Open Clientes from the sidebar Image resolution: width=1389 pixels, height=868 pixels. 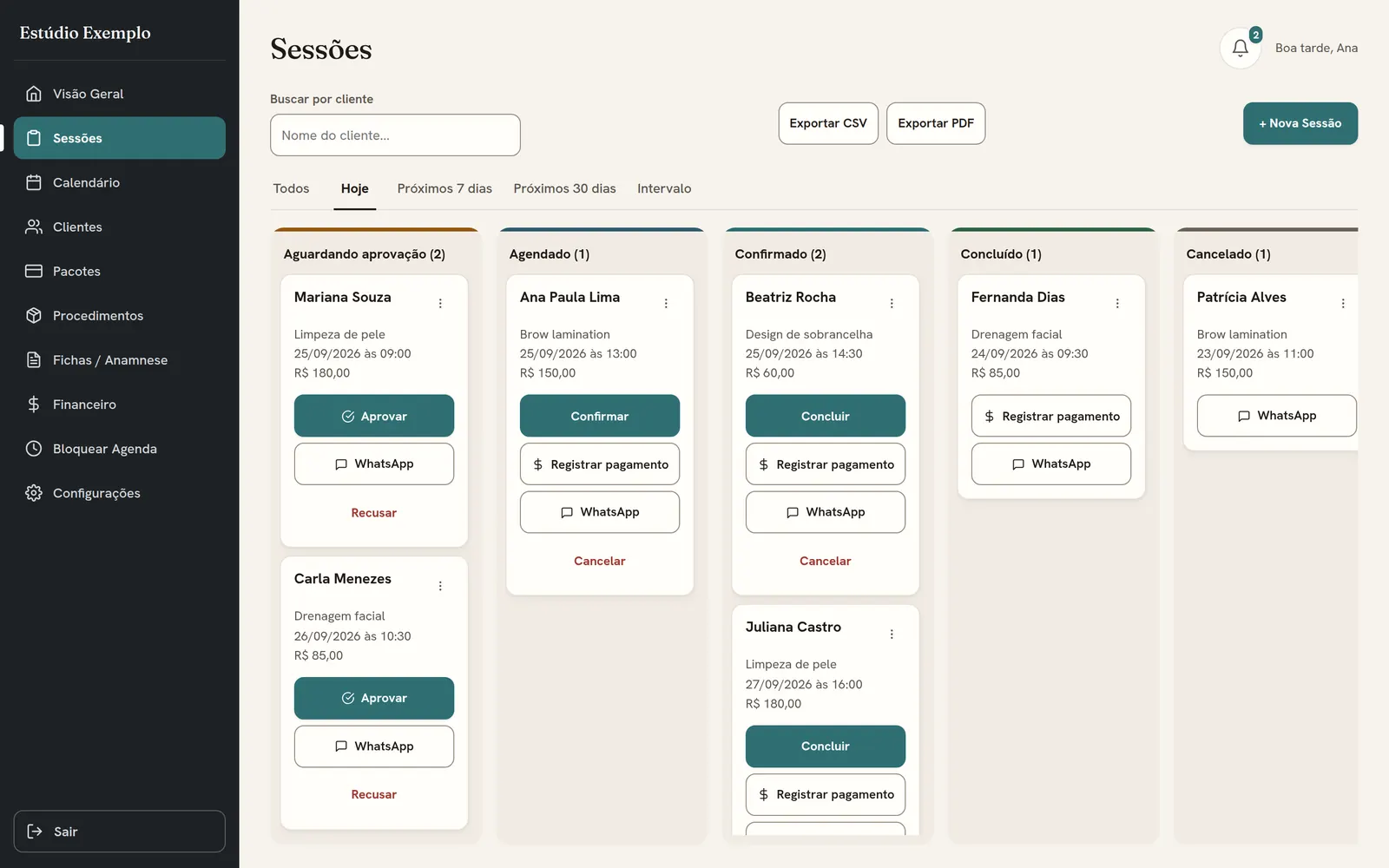(x=120, y=227)
